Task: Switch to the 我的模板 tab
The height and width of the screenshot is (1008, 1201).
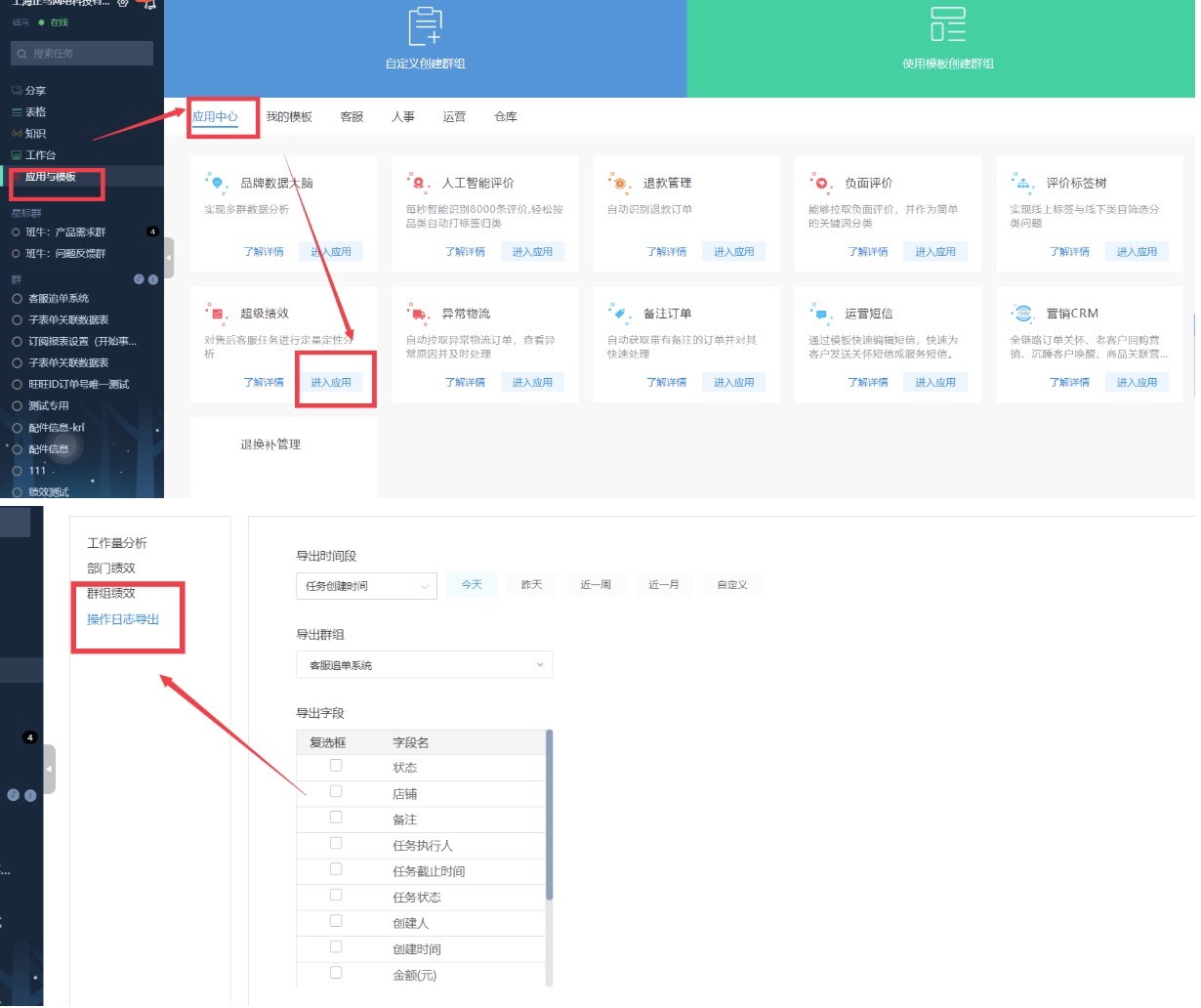Action: click(289, 117)
